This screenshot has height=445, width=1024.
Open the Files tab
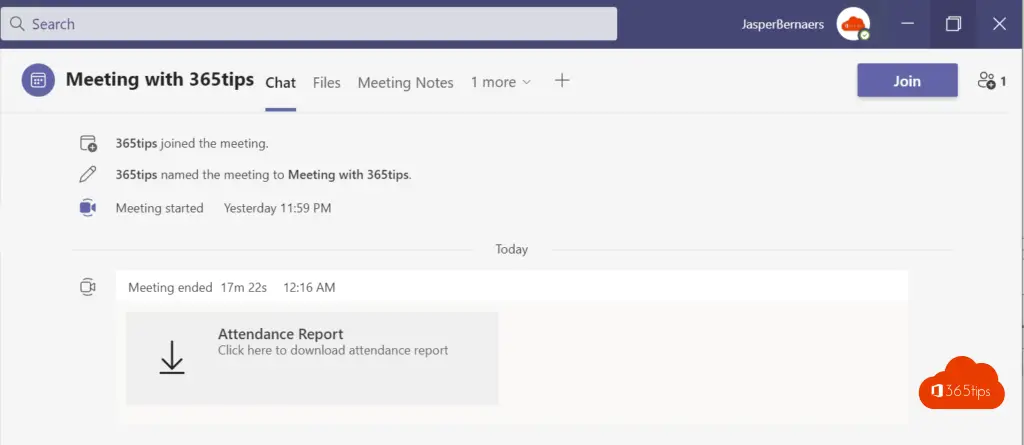(327, 82)
